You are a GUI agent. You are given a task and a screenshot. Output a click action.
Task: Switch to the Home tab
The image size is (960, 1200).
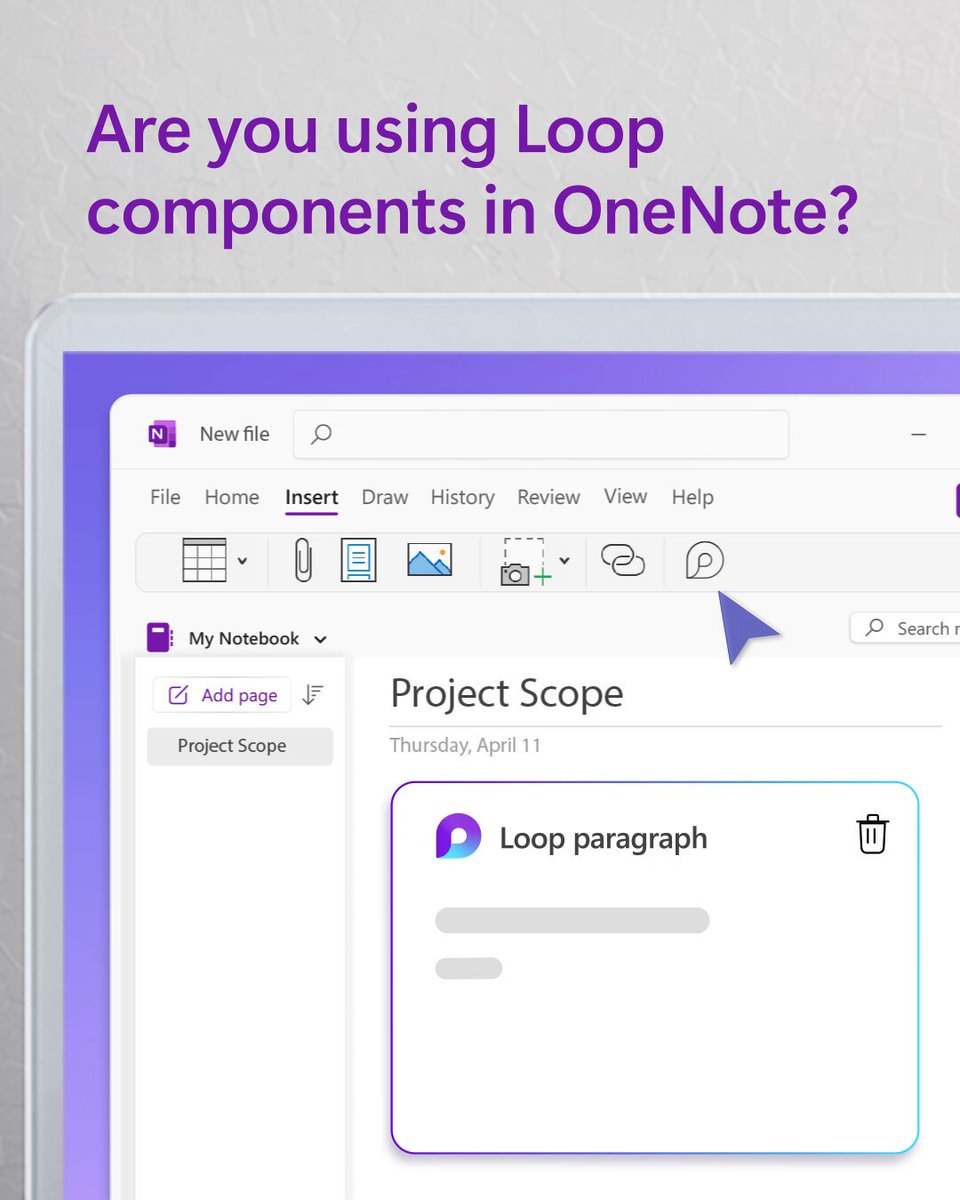point(232,497)
